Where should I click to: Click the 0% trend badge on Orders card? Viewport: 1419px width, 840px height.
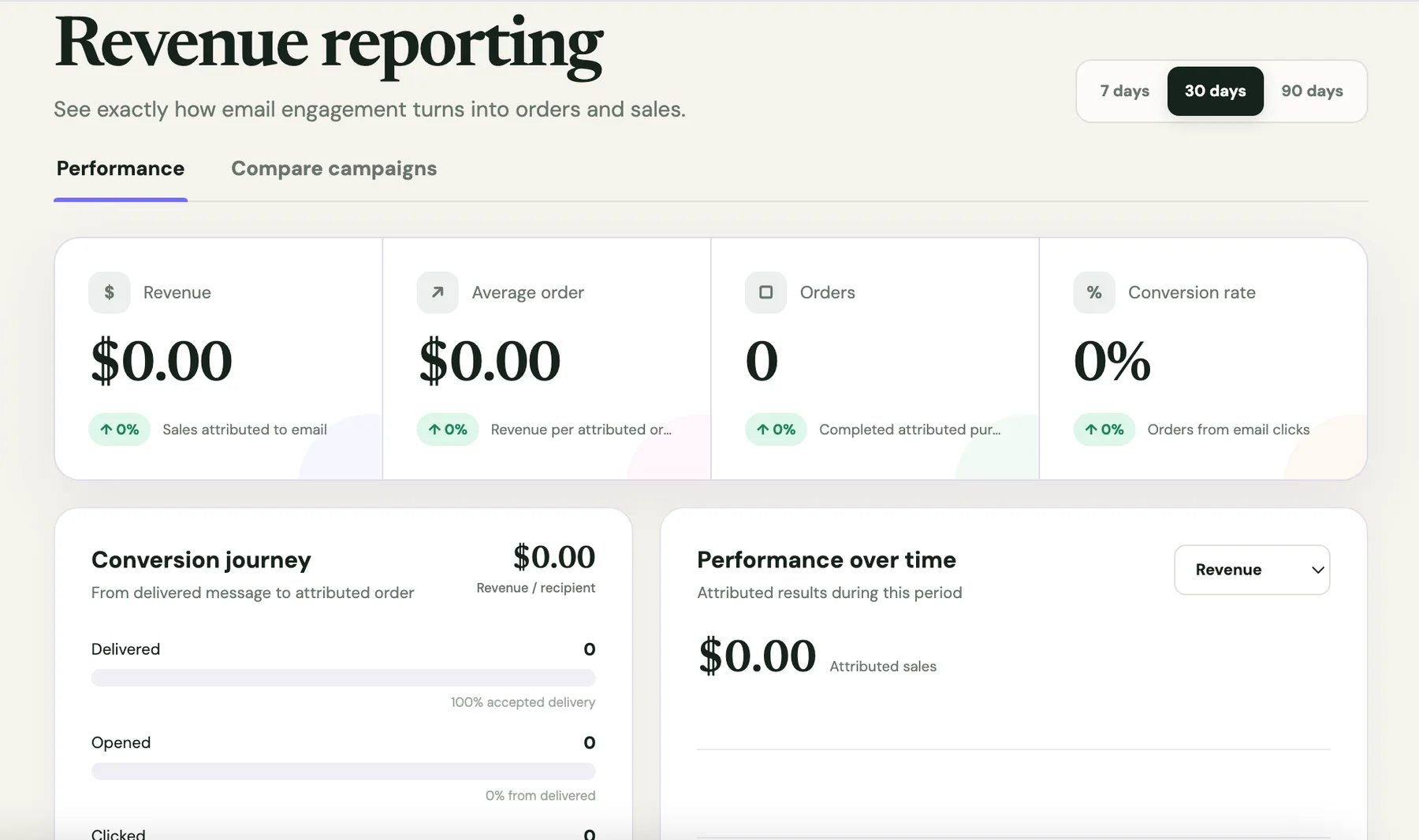pyautogui.click(x=776, y=429)
